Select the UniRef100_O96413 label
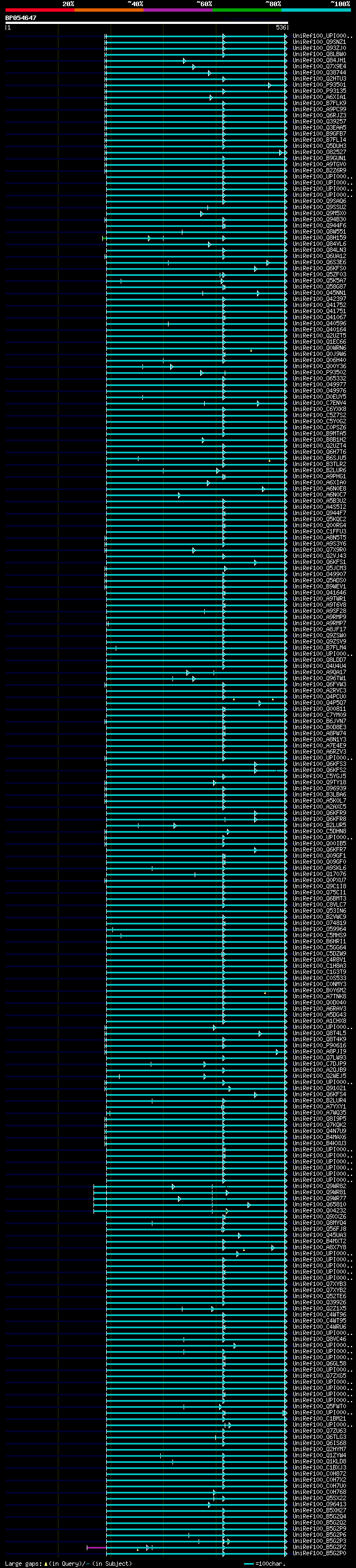The width and height of the screenshot is (356, 1568). coord(319,1504)
